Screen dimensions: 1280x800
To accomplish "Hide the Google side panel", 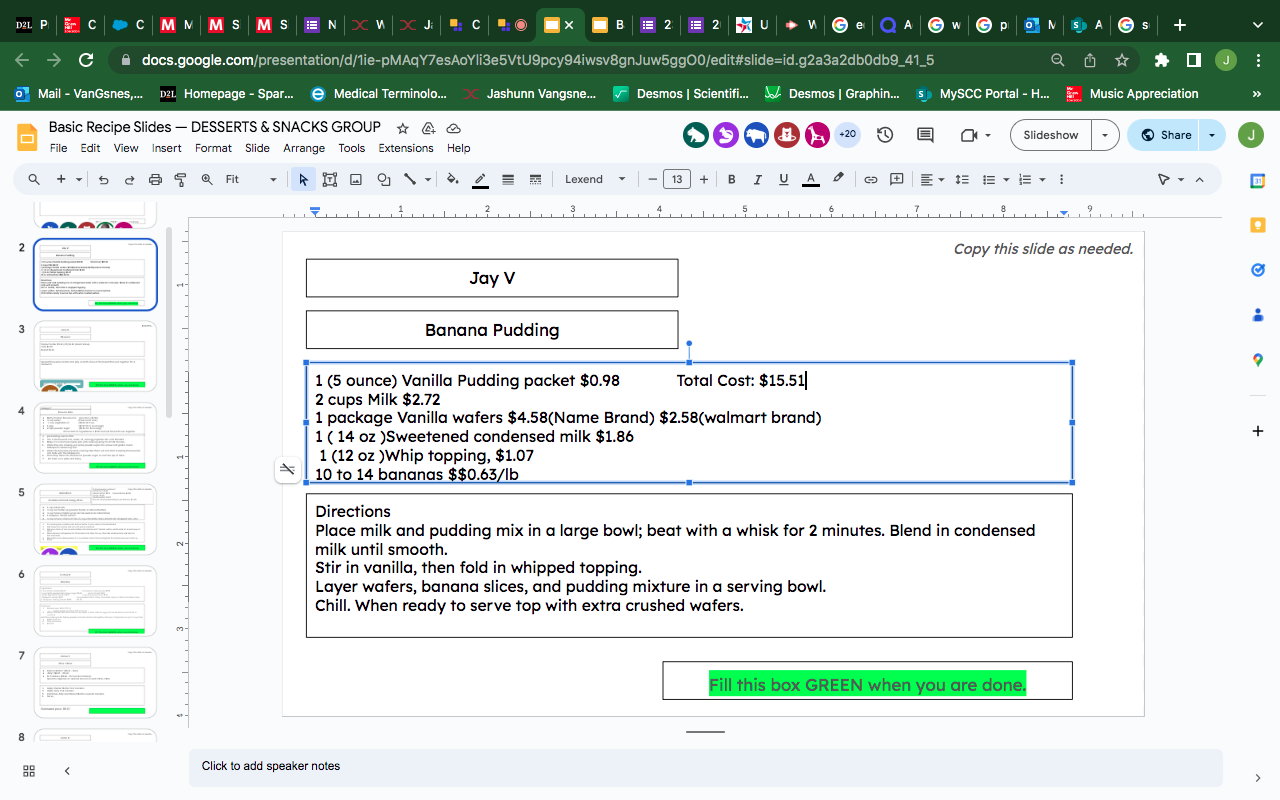I will [1258, 777].
